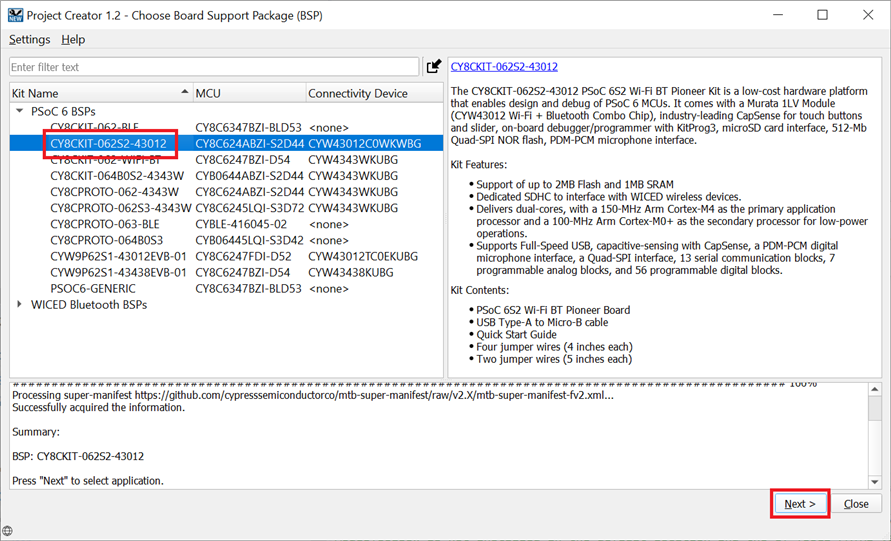Click the Close button at bottom right
Screen dimensions: 891x541
point(856,504)
